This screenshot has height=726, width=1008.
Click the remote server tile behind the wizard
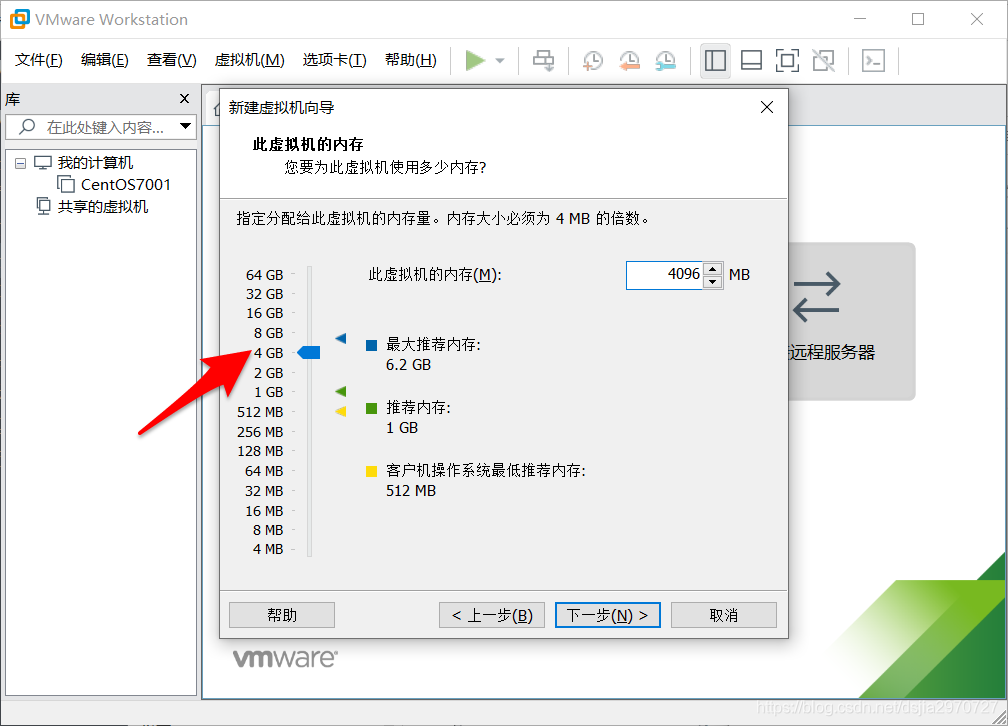tap(851, 321)
